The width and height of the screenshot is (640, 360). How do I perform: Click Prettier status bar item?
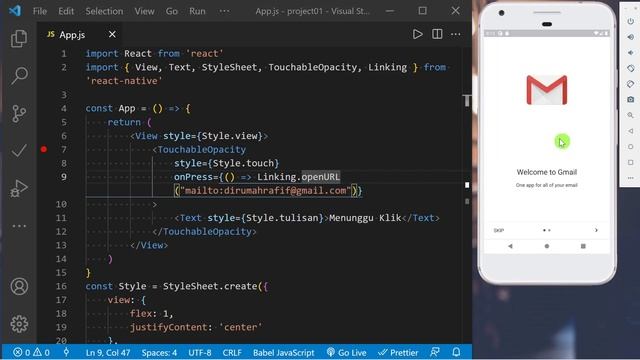coord(398,352)
